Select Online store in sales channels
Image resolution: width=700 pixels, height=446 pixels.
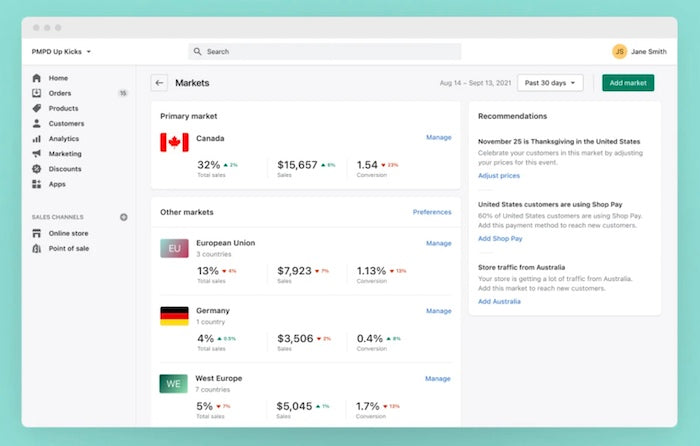[x=68, y=233]
